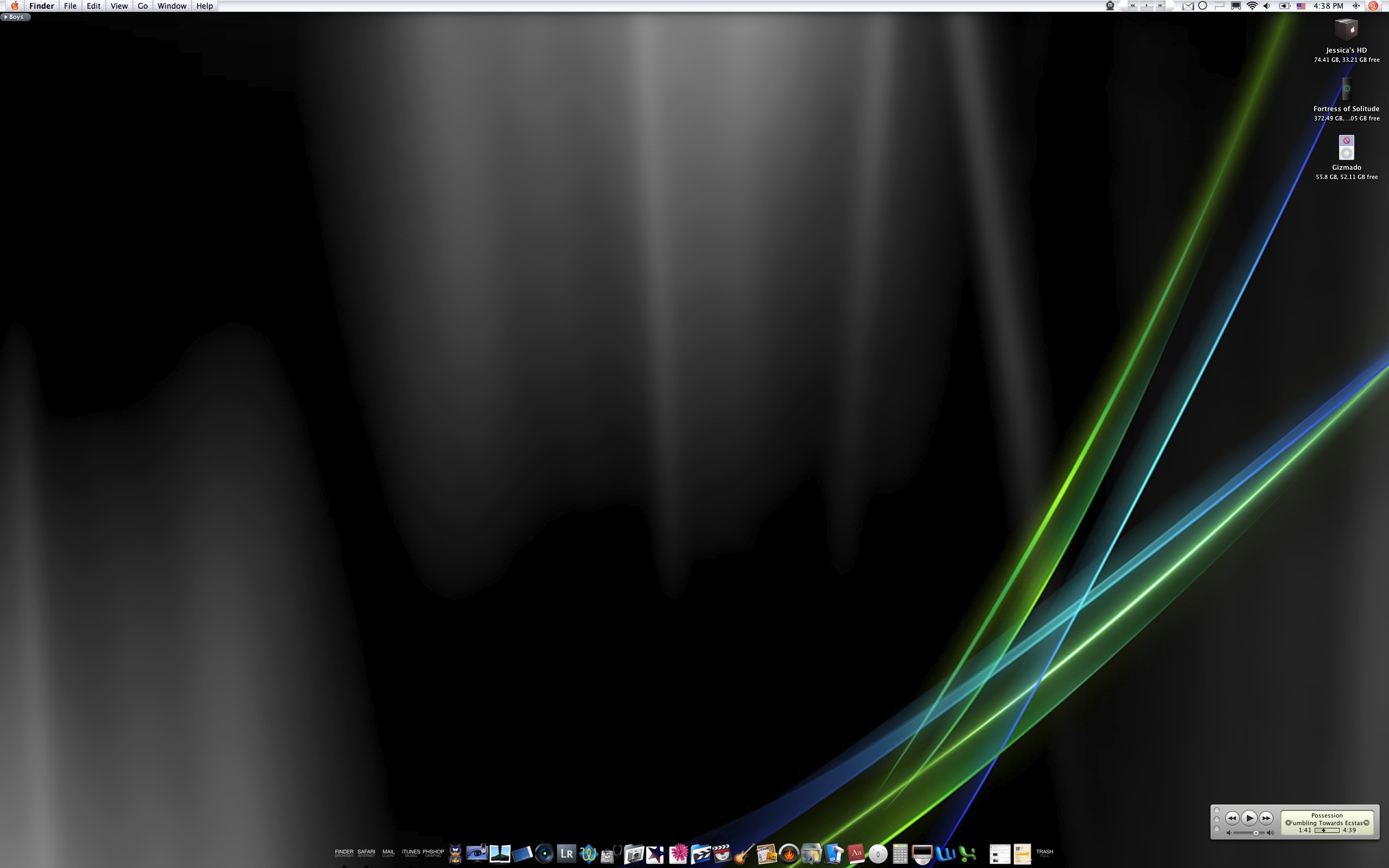The width and height of the screenshot is (1389, 868).
Task: Open the Edit menu
Action: click(x=93, y=6)
